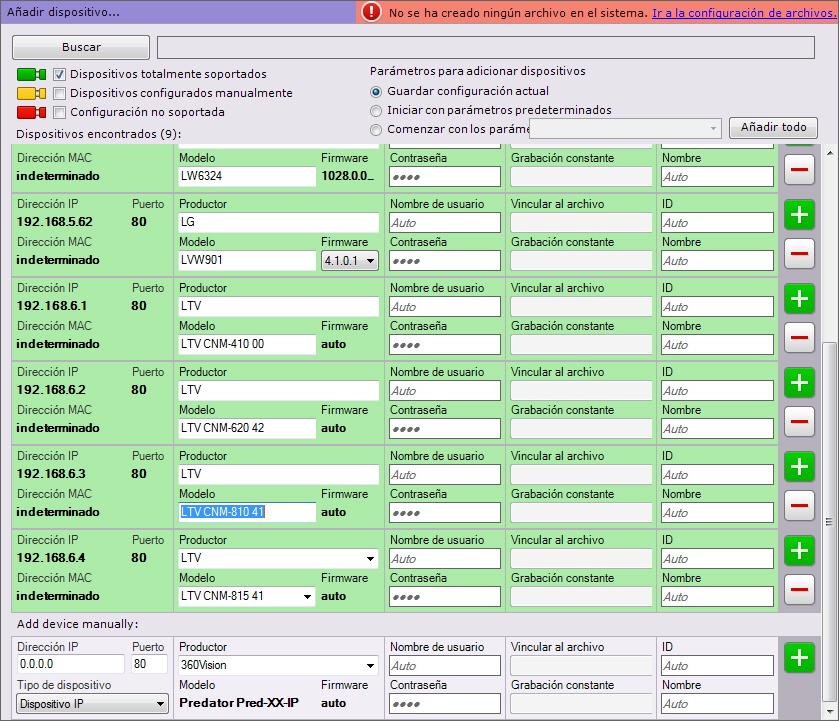Viewport: 839px width, 721px height.
Task: Enable Dispositivos configurados manualmente checkbox
Action: tap(60, 93)
